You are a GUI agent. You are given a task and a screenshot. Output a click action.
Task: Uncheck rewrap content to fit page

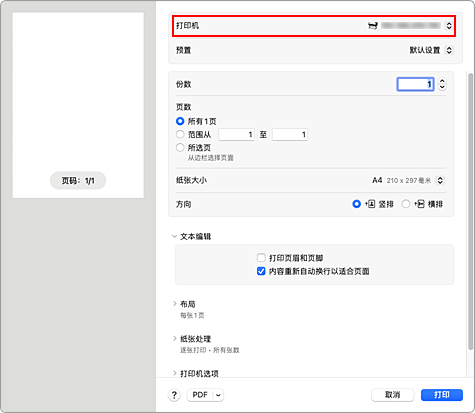coord(261,271)
